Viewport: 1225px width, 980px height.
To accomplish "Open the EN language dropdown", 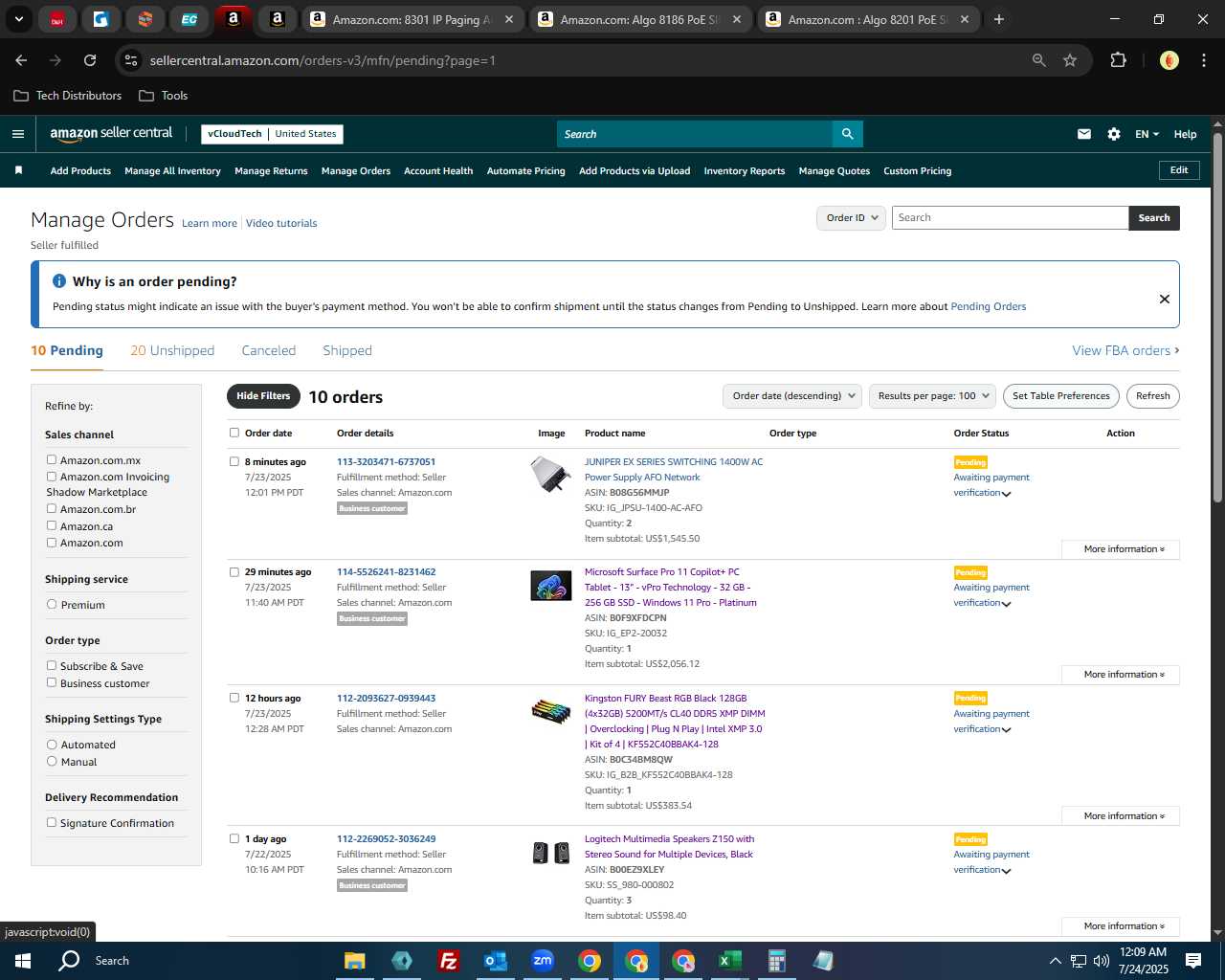I will click(1147, 134).
